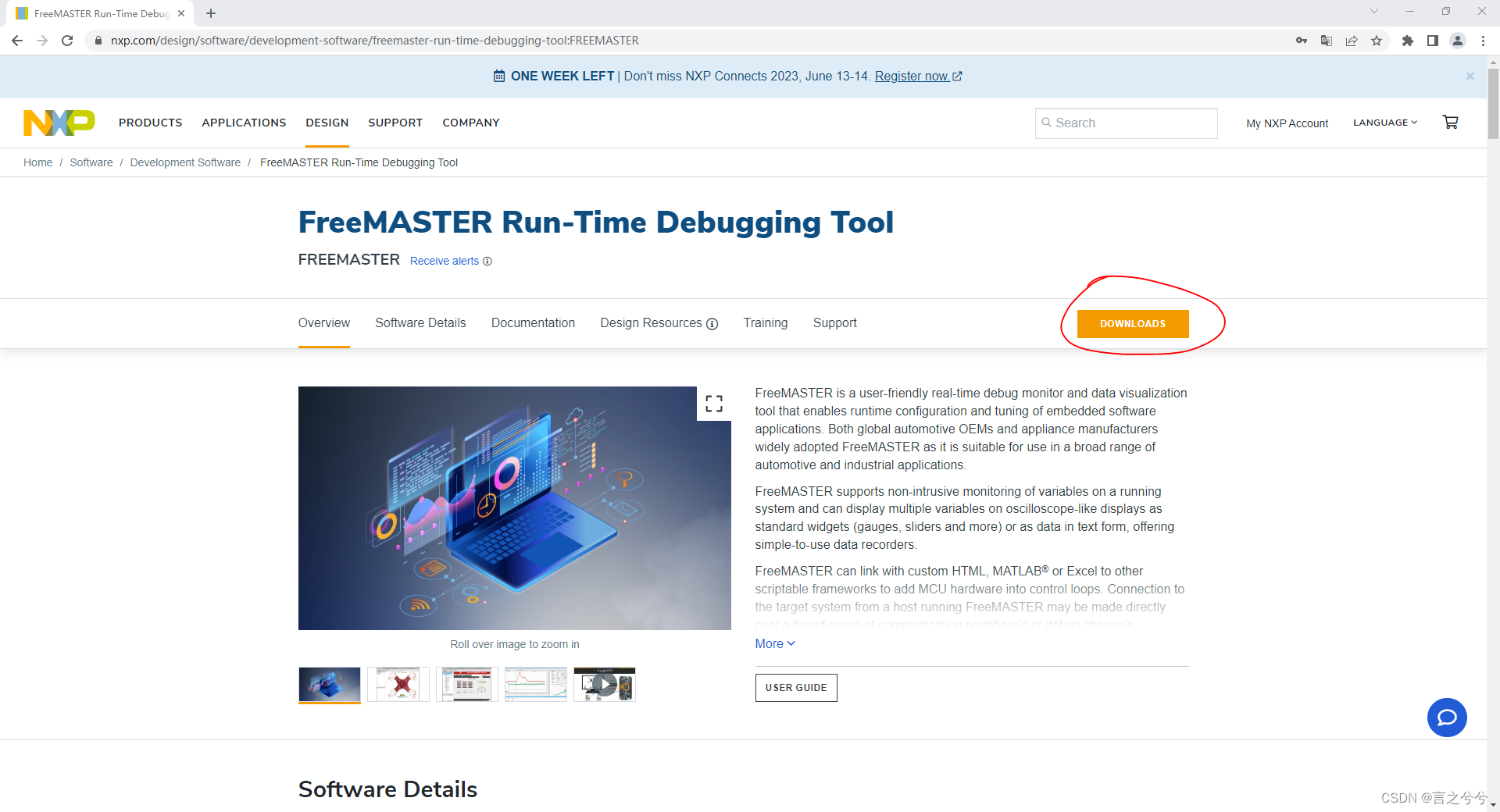The width and height of the screenshot is (1500, 812).
Task: Open the shopping cart
Action: coord(1450,122)
